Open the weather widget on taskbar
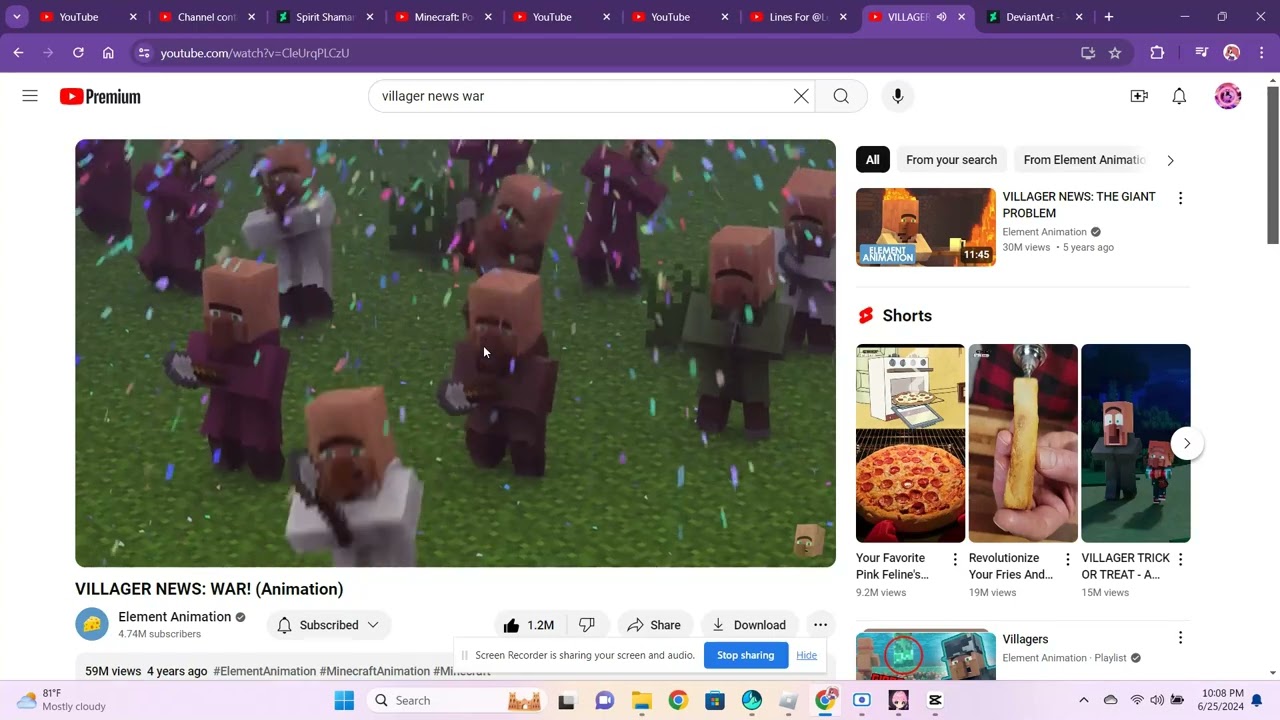This screenshot has height=720, width=1280. 62,700
